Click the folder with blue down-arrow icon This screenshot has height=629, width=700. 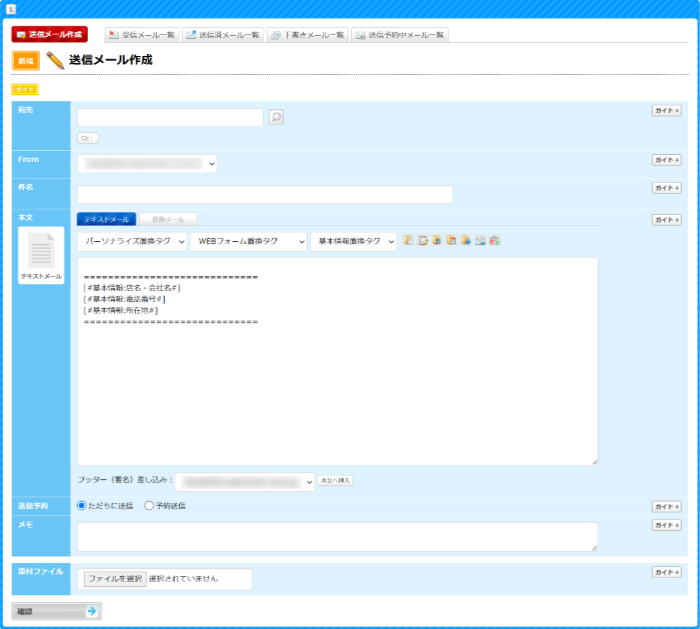coord(466,240)
